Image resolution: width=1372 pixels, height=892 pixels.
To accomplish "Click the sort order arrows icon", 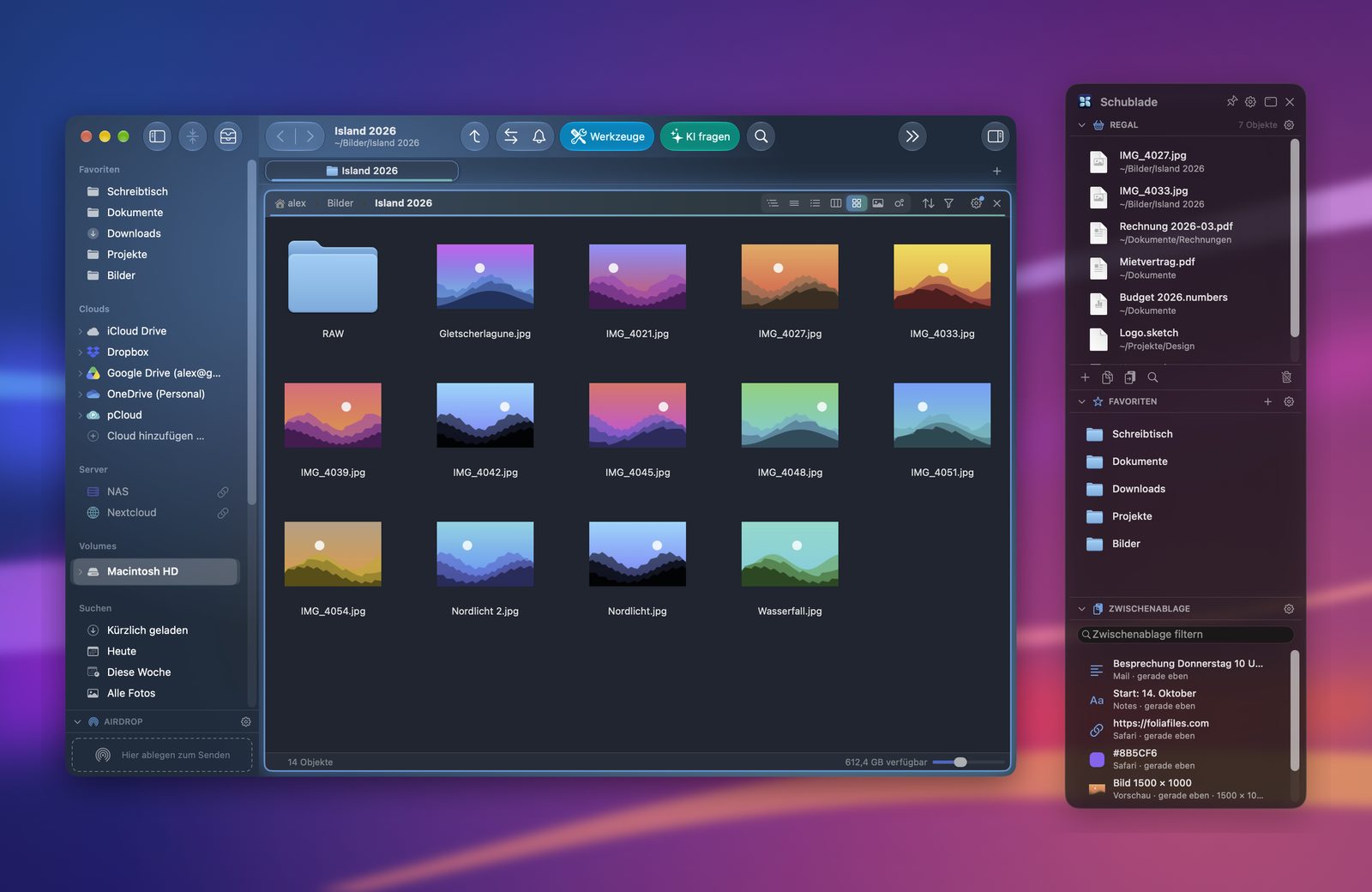I will [x=928, y=203].
